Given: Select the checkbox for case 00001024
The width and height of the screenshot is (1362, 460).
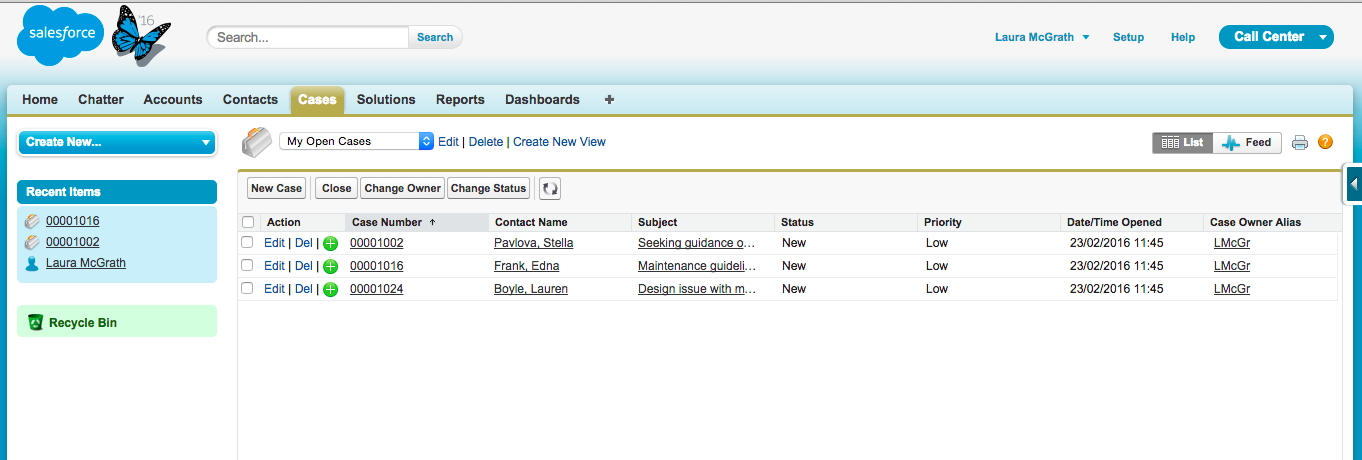Looking at the screenshot, I should [248, 289].
